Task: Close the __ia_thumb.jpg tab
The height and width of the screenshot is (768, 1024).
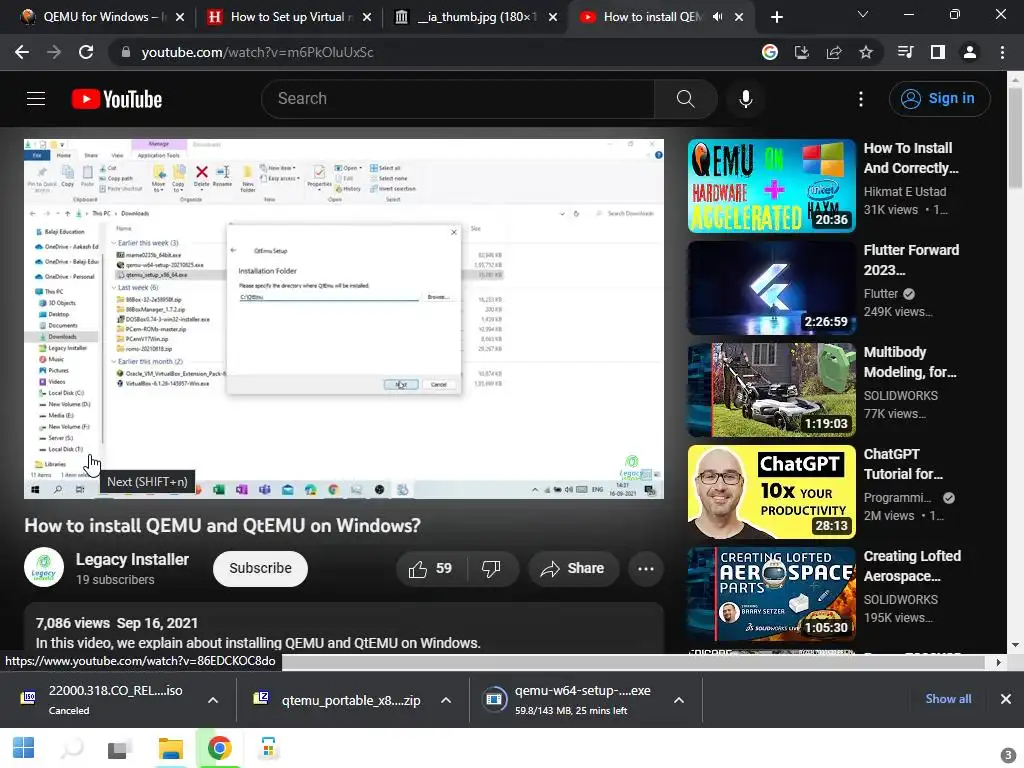Action: point(553,17)
